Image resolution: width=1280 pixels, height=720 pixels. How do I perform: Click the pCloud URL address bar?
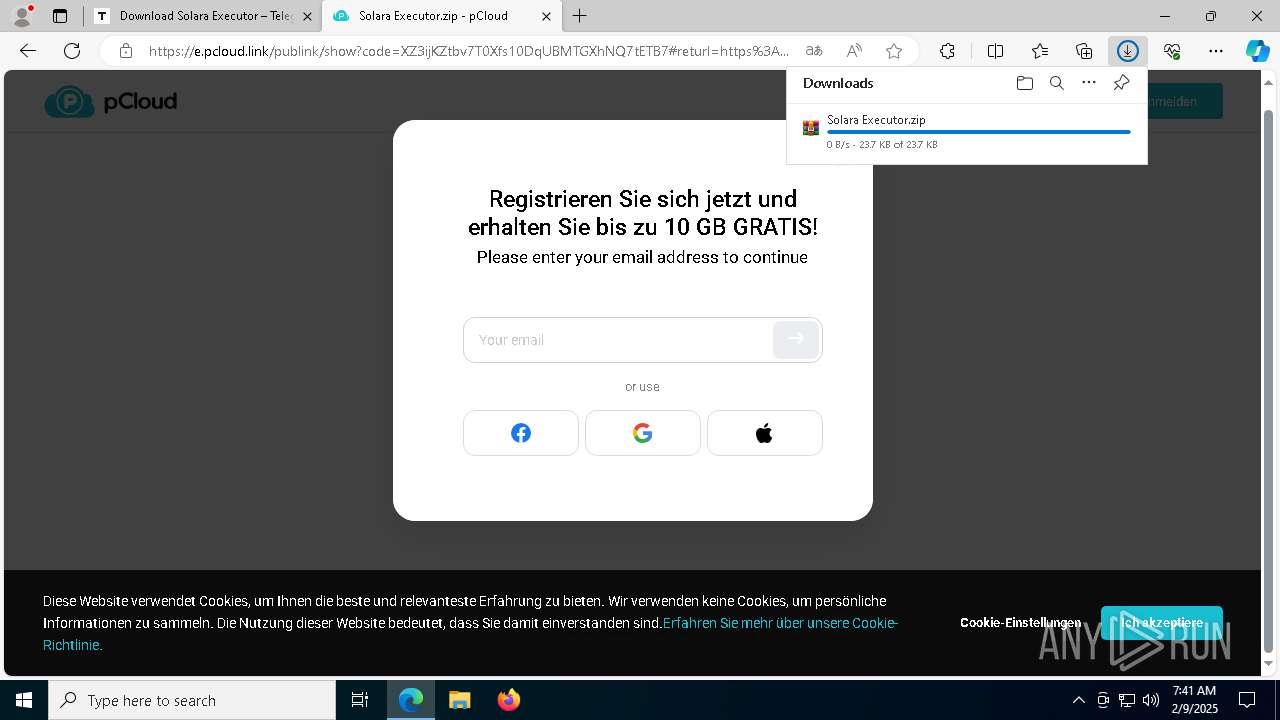click(468, 51)
